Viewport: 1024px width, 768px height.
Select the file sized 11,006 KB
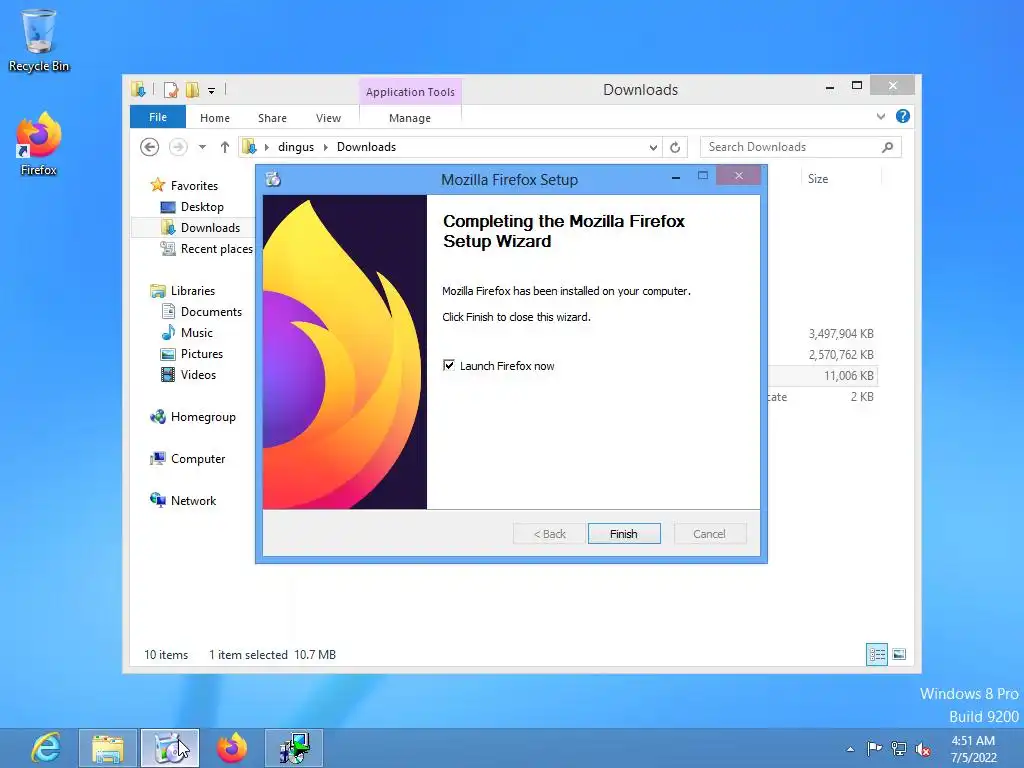click(x=848, y=376)
